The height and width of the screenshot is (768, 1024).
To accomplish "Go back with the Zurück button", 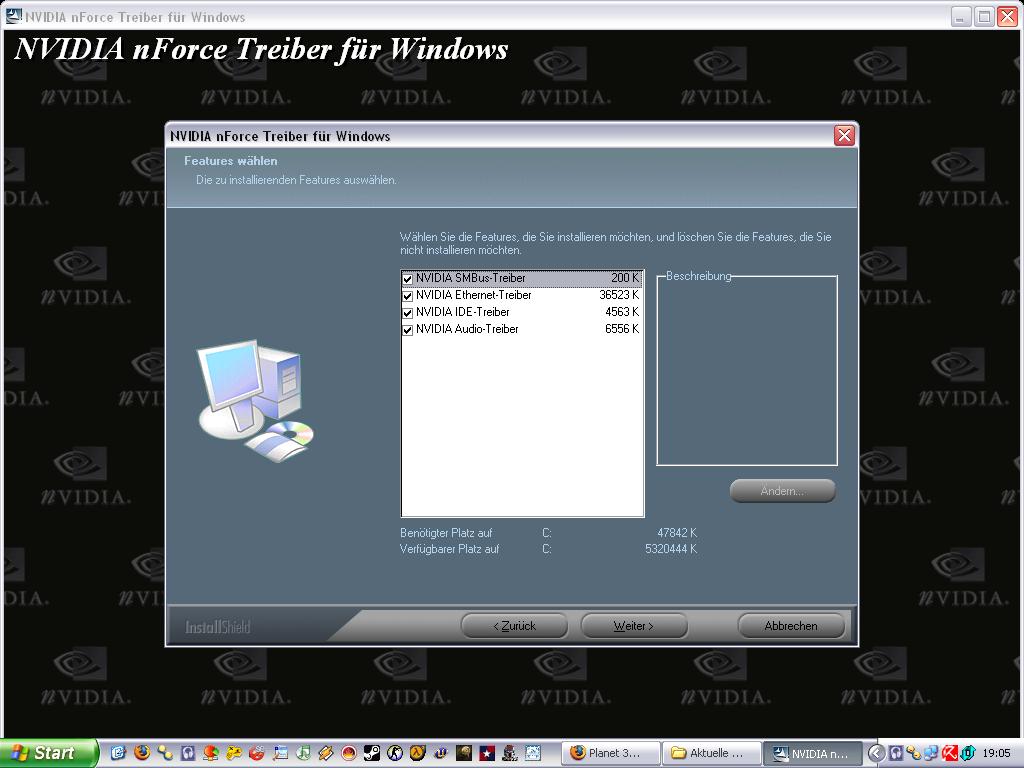I will (x=514, y=626).
